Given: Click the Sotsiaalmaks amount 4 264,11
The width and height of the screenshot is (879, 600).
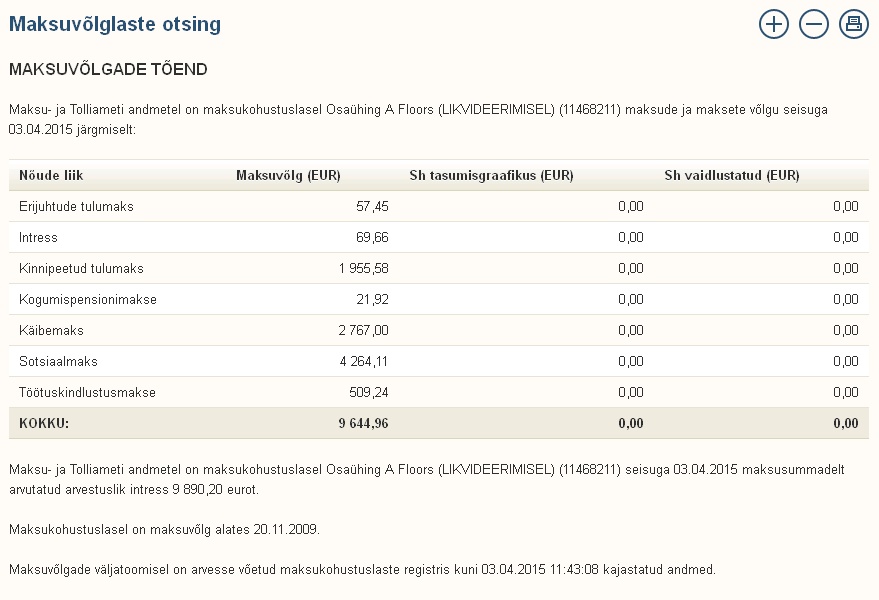Looking at the screenshot, I should [363, 361].
